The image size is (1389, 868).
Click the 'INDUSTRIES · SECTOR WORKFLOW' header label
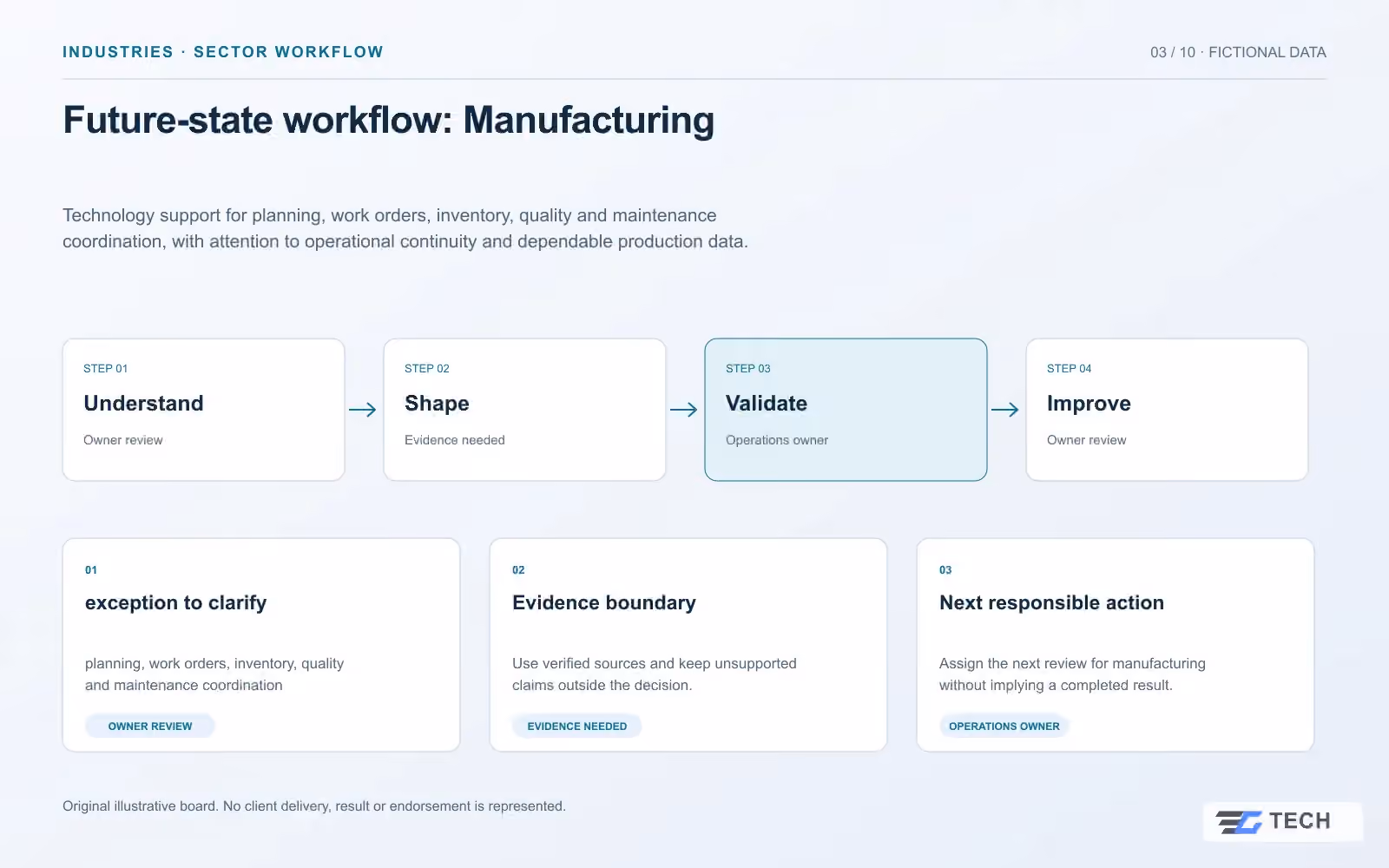point(223,52)
